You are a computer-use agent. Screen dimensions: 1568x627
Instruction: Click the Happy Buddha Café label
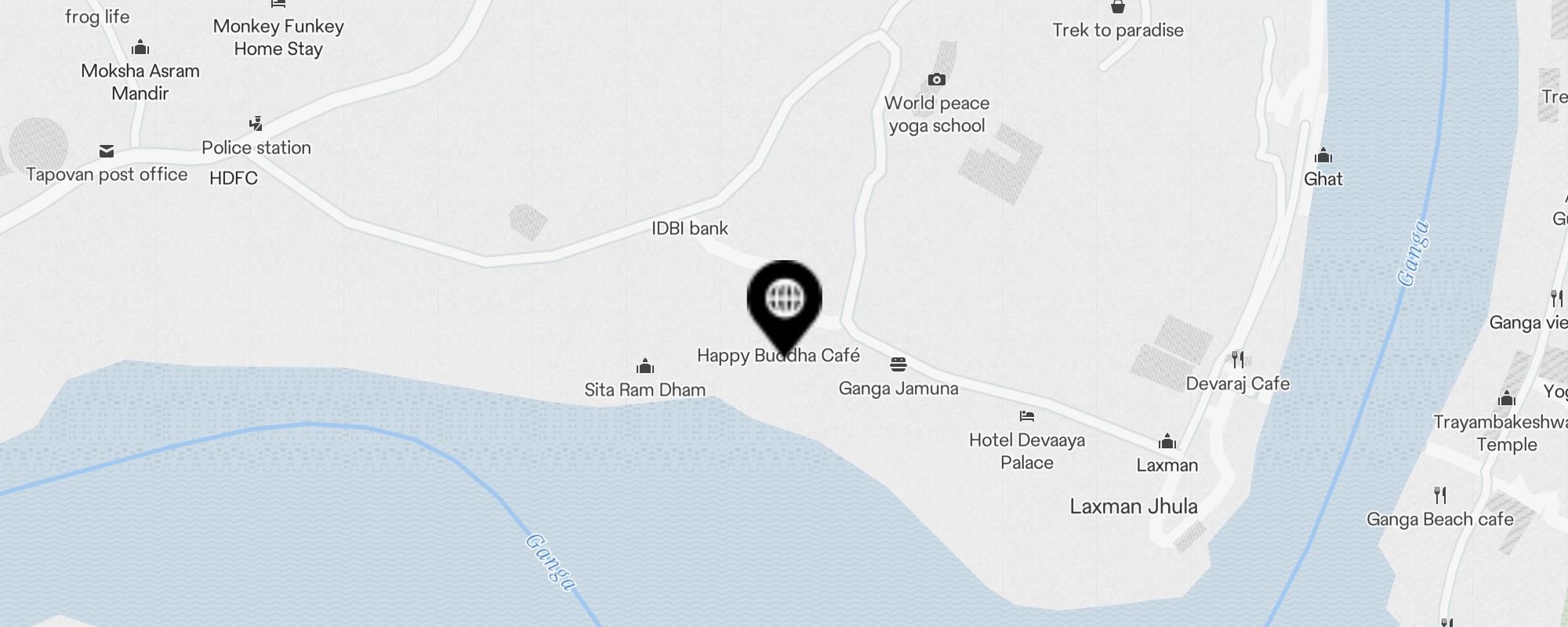click(779, 355)
